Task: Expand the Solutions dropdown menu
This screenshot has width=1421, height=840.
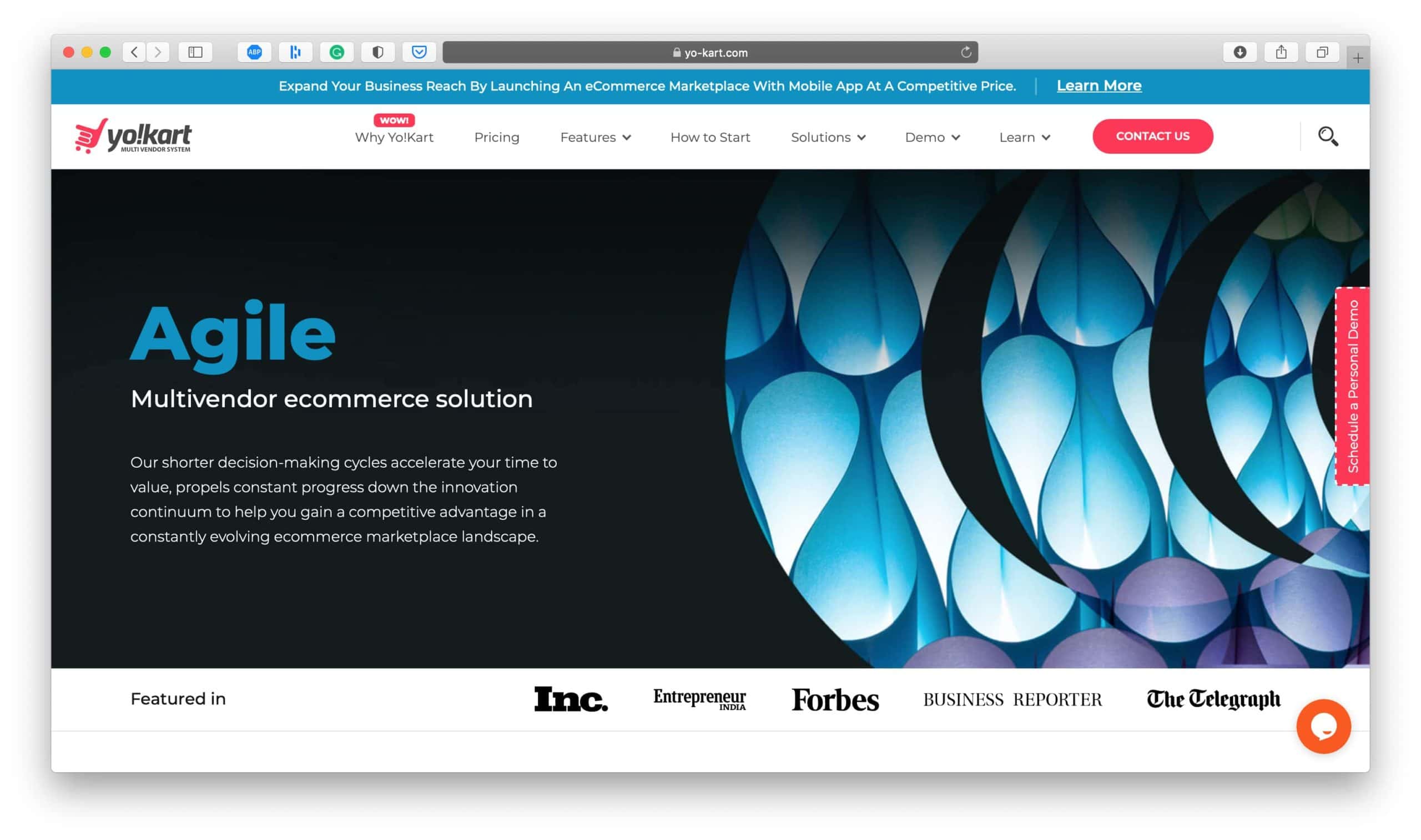Action: [x=828, y=136]
